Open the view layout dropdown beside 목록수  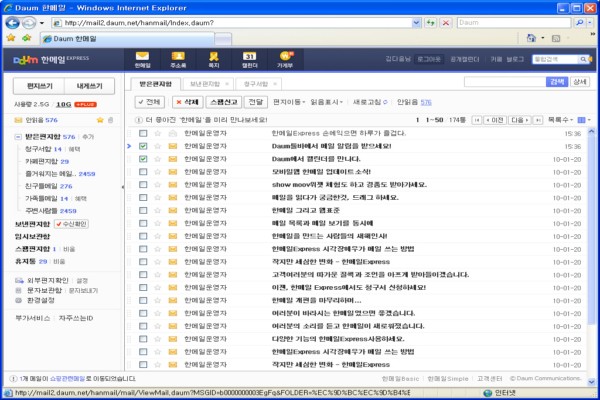pos(584,120)
